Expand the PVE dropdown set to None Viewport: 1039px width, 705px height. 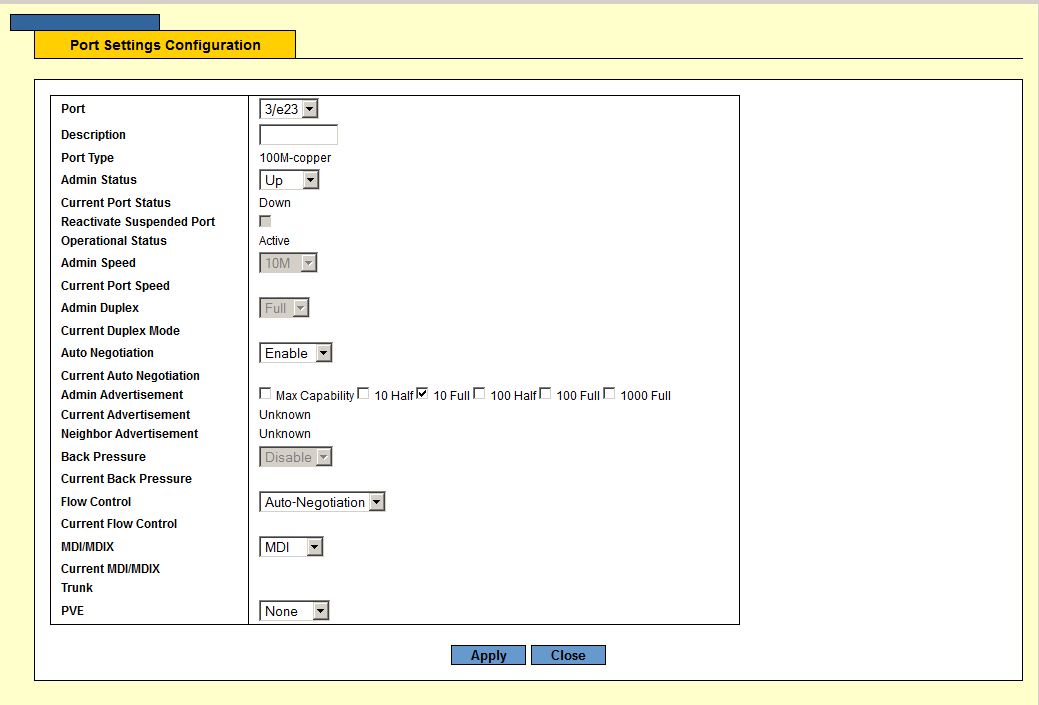tap(294, 611)
